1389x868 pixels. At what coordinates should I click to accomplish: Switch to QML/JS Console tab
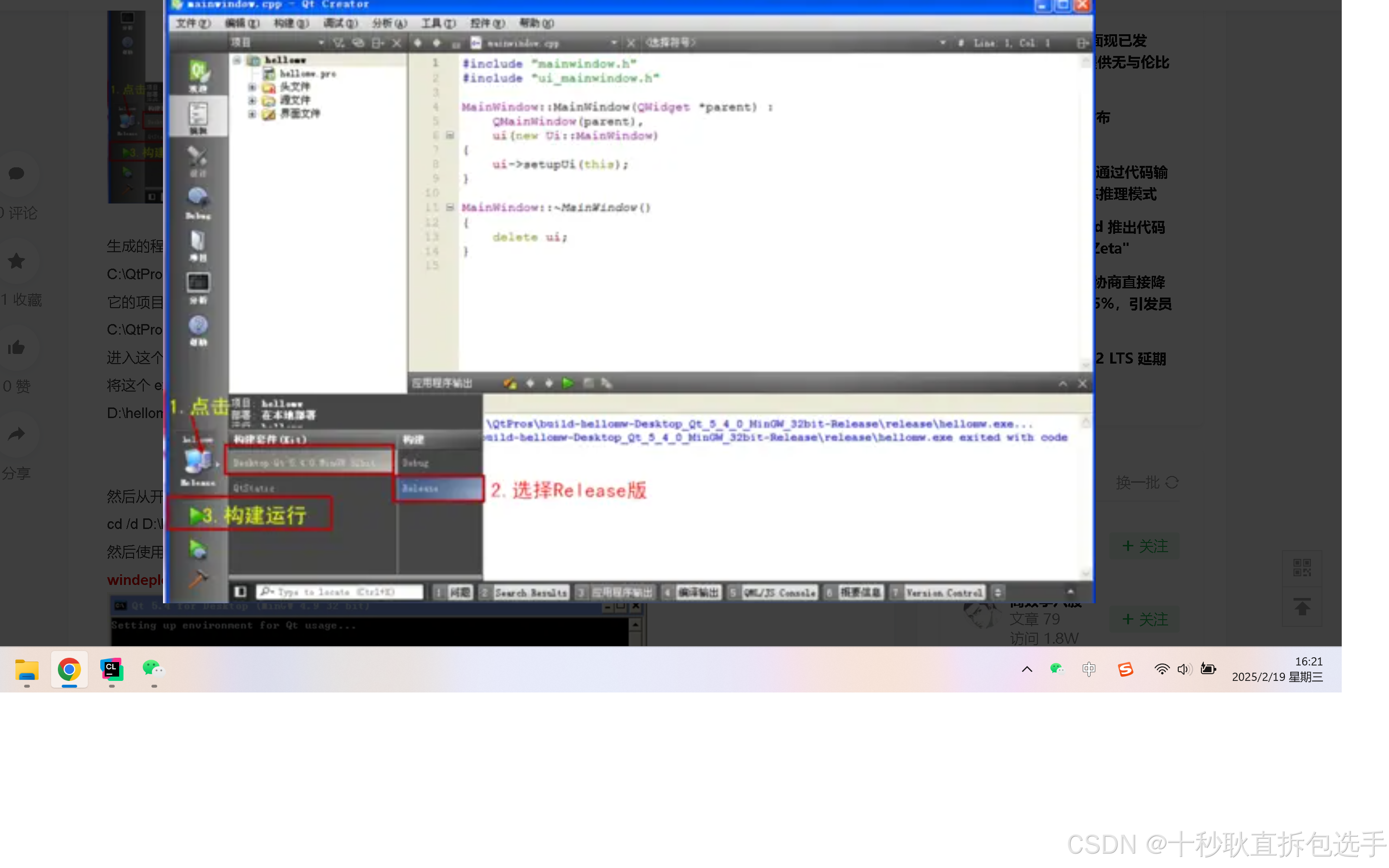(x=773, y=593)
